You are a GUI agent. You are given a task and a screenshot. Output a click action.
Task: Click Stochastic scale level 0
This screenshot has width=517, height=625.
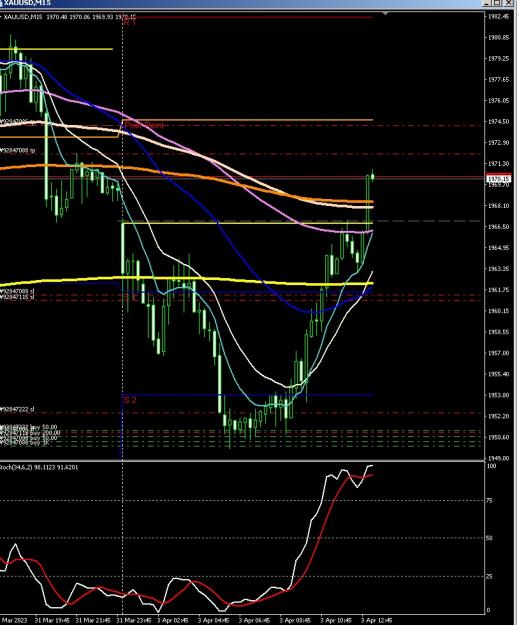pyautogui.click(x=489, y=610)
